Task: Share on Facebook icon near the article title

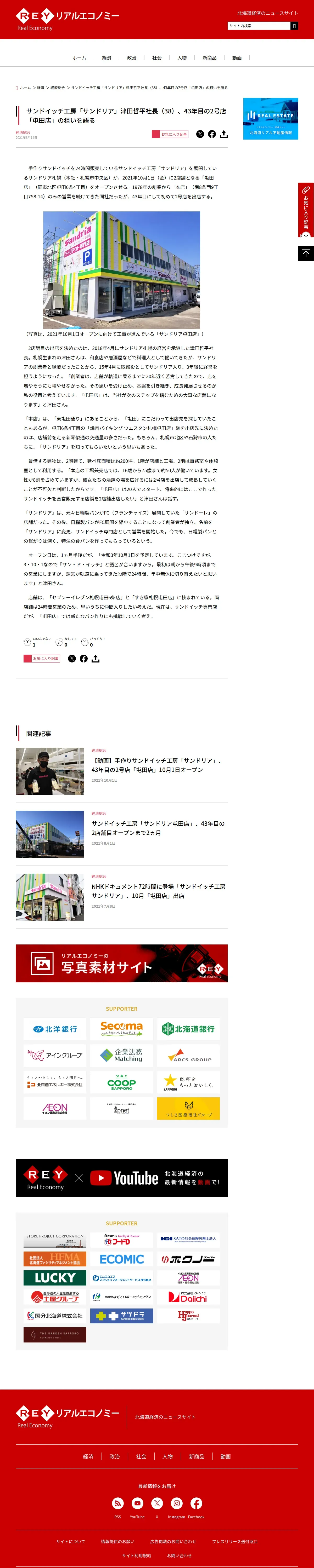Action: [212, 134]
